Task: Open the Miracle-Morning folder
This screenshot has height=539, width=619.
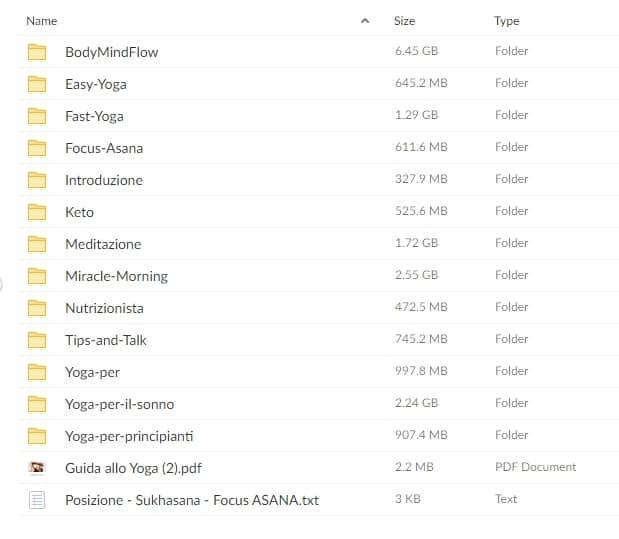Action: (116, 276)
